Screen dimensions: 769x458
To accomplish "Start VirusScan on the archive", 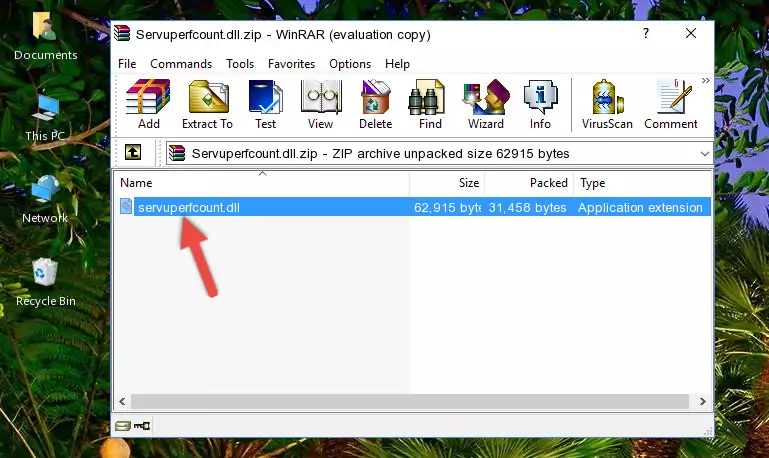I will pos(607,104).
